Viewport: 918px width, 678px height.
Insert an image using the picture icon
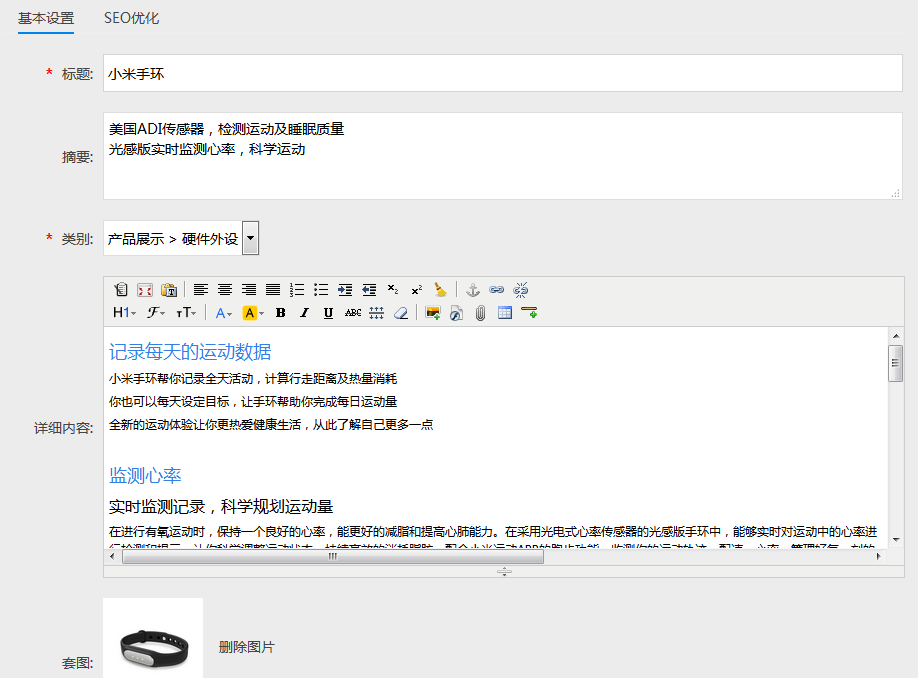point(433,313)
